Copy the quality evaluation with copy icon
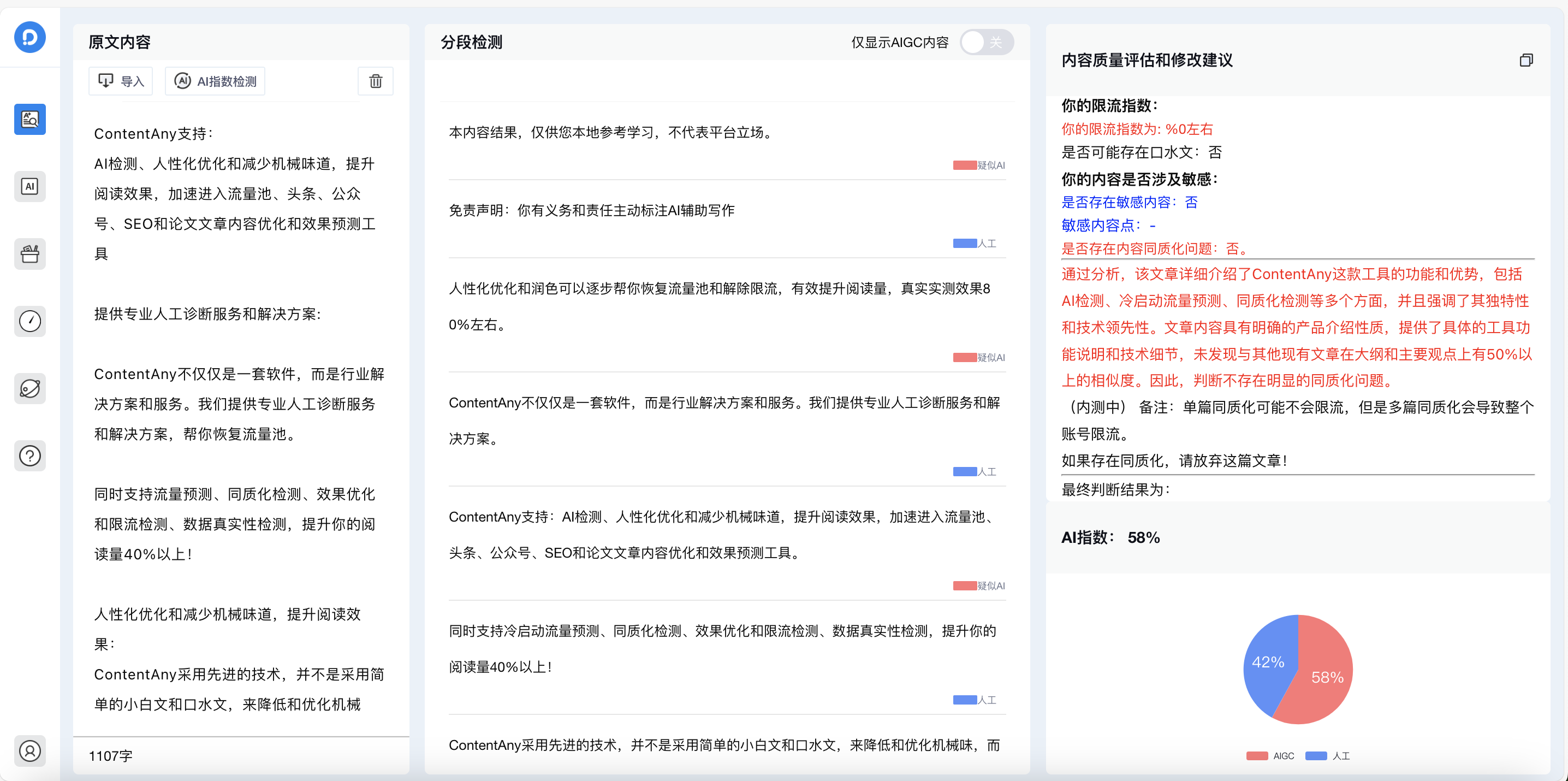The image size is (1568, 781). 1525,60
